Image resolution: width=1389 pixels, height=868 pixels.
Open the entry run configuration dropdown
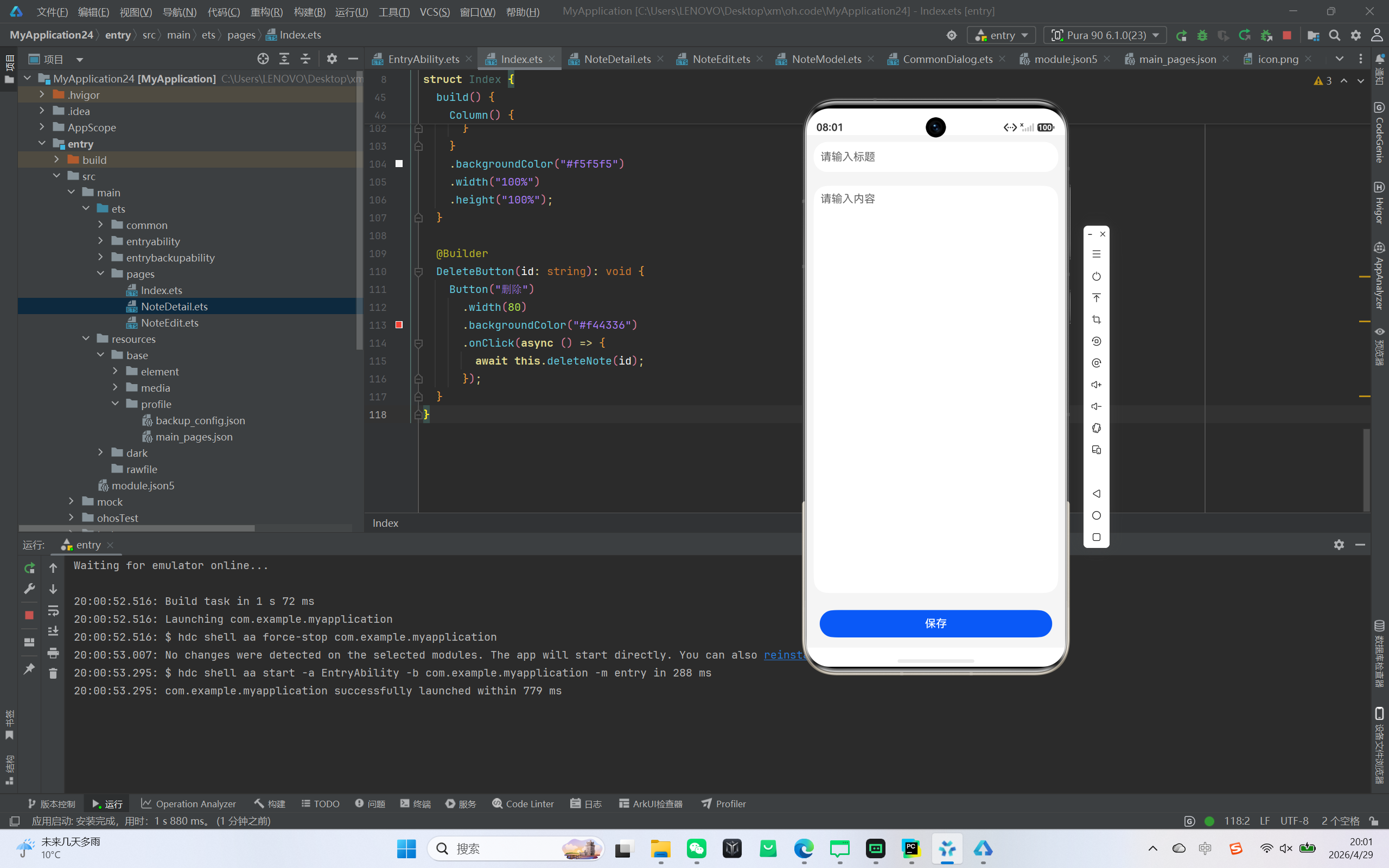click(1002, 36)
